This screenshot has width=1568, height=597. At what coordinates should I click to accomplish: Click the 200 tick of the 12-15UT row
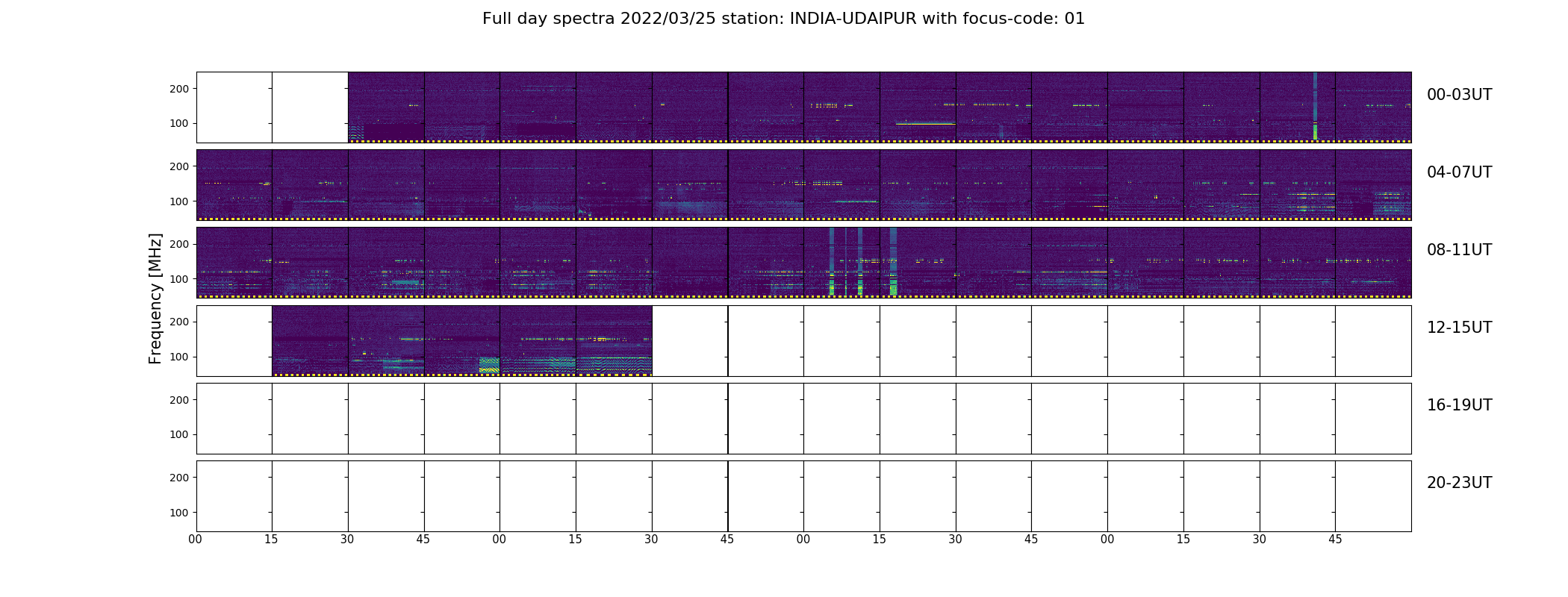pyautogui.click(x=180, y=322)
